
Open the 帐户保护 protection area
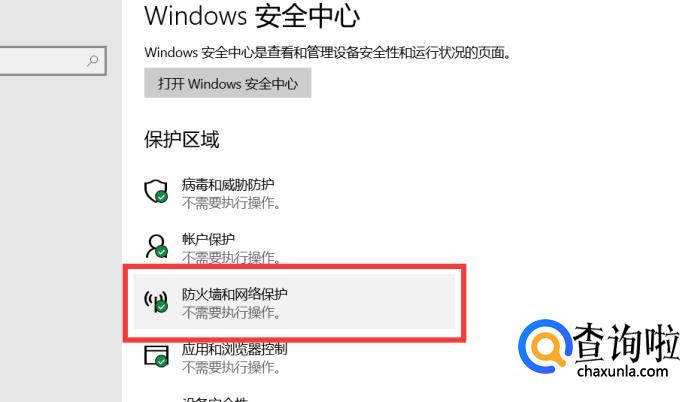pyautogui.click(x=208, y=239)
